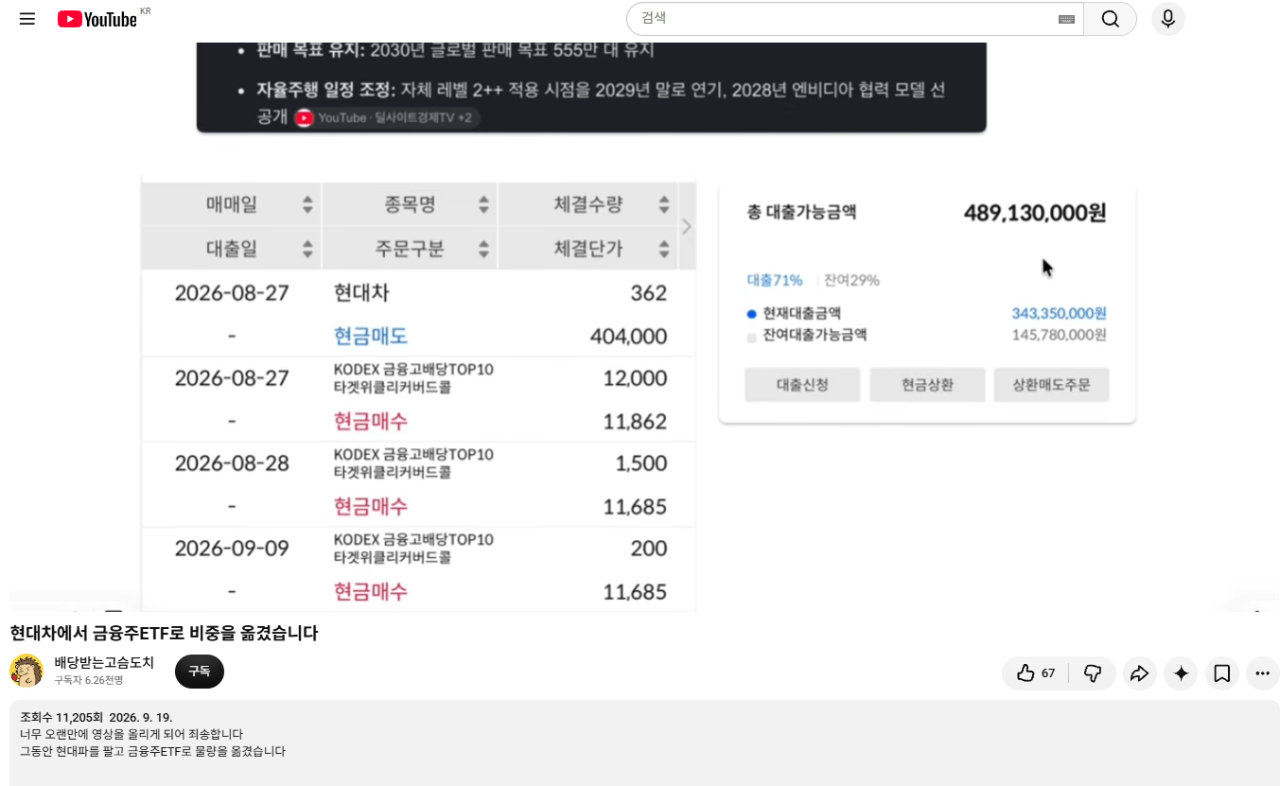This screenshot has width=1280, height=786.
Task: Click the 11,862 execution price cell
Action: click(635, 421)
